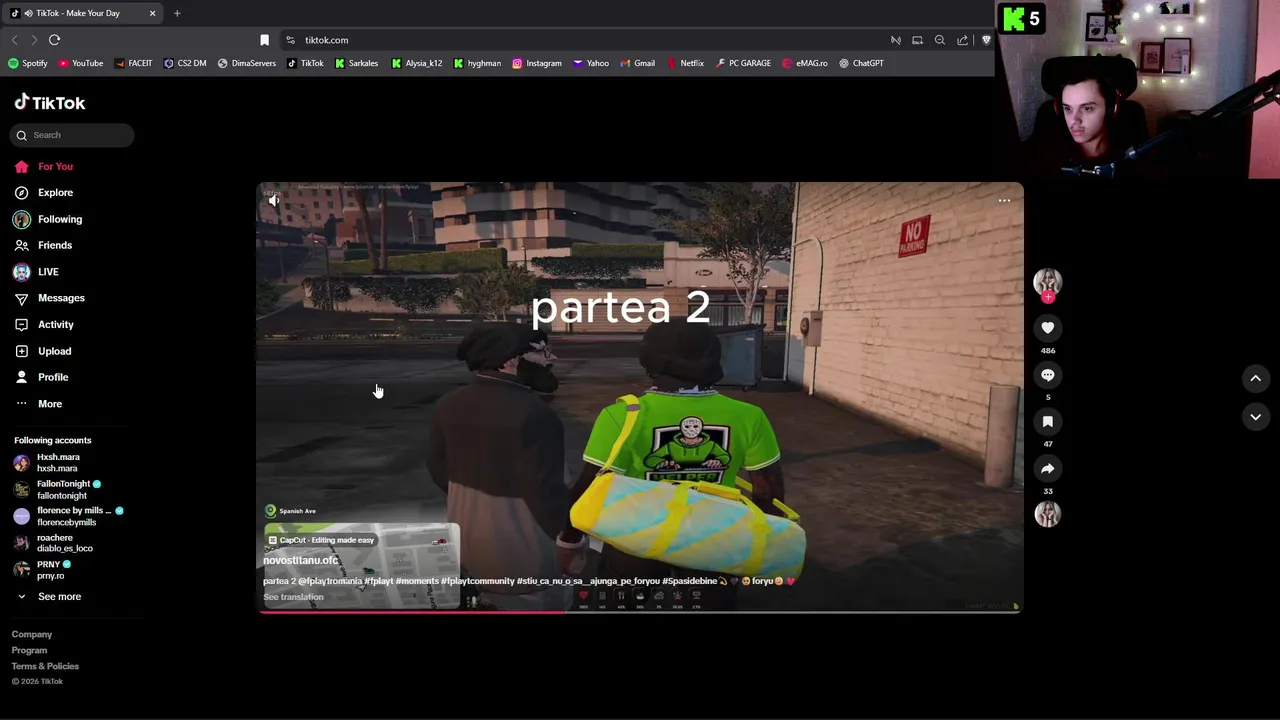Expand the Program footer section
This screenshot has width=1280, height=720.
(x=29, y=650)
